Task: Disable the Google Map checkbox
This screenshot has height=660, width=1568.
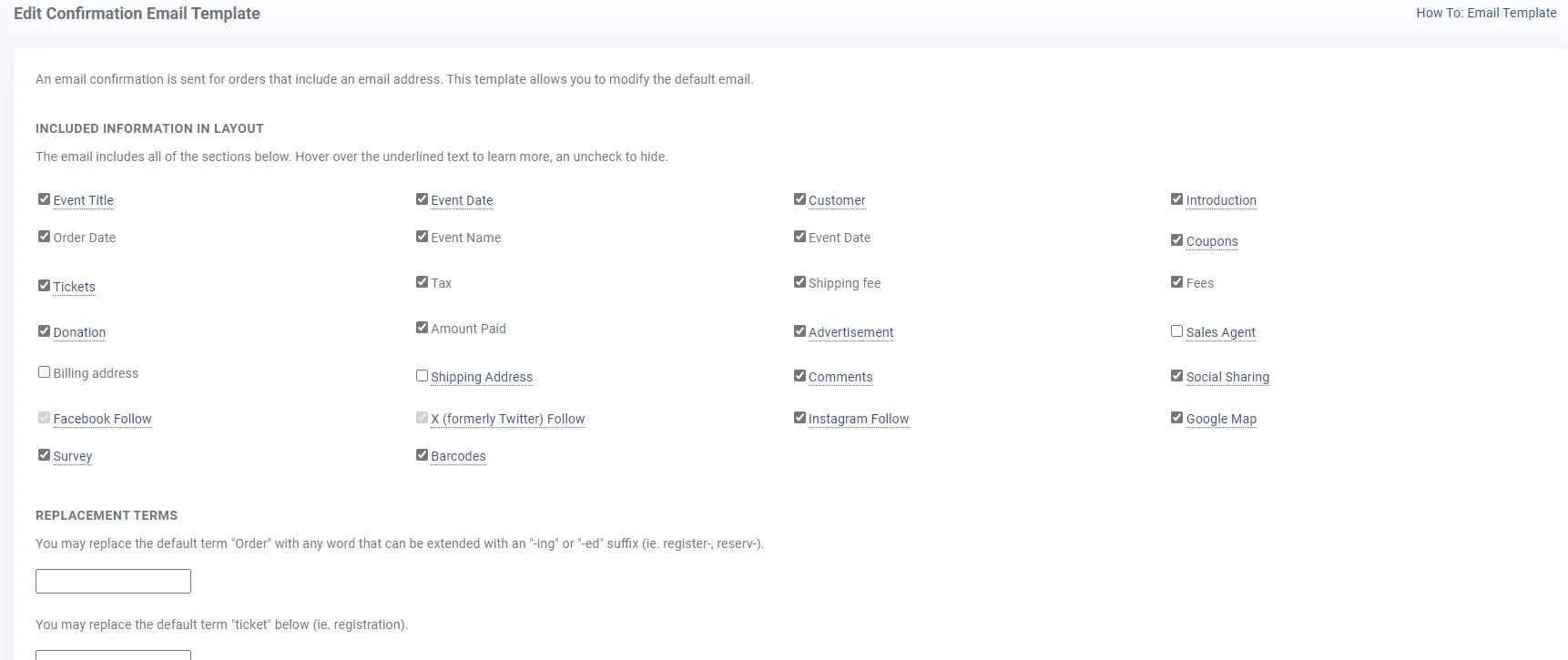Action: coord(1176,418)
